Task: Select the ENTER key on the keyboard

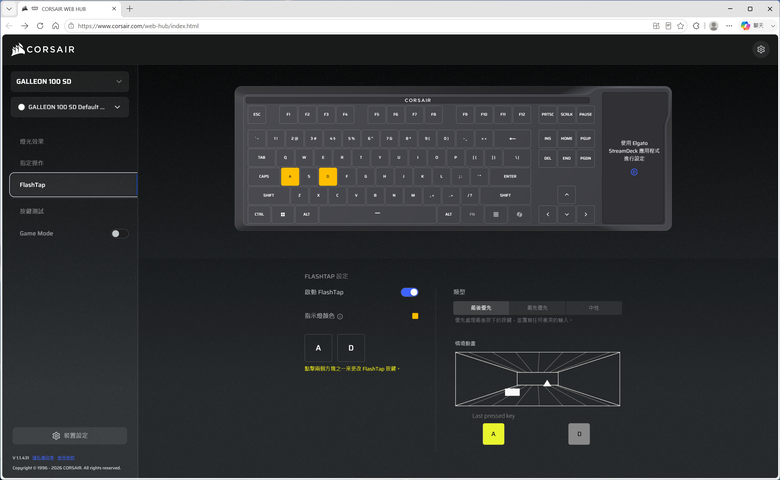Action: pos(510,177)
